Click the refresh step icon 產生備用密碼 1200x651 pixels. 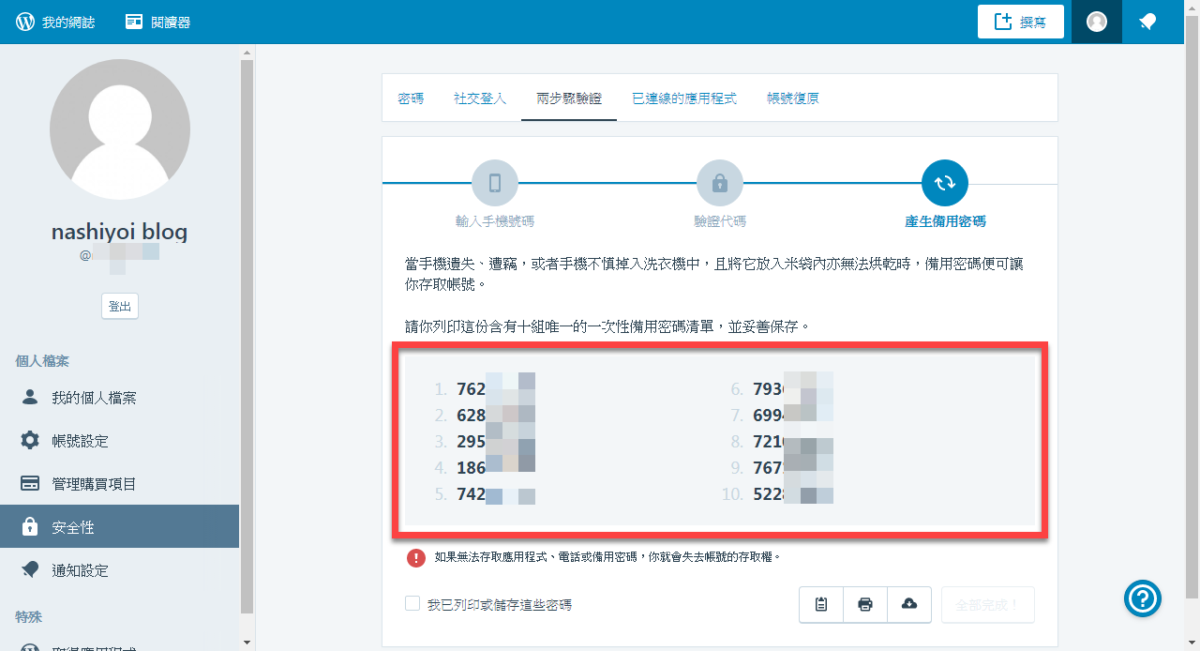(944, 183)
